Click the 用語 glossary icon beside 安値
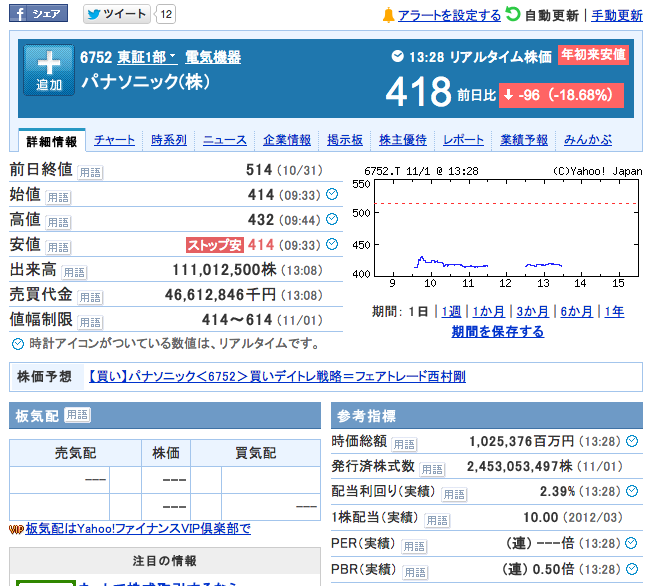Screen dimensions: 649x586 point(58,247)
